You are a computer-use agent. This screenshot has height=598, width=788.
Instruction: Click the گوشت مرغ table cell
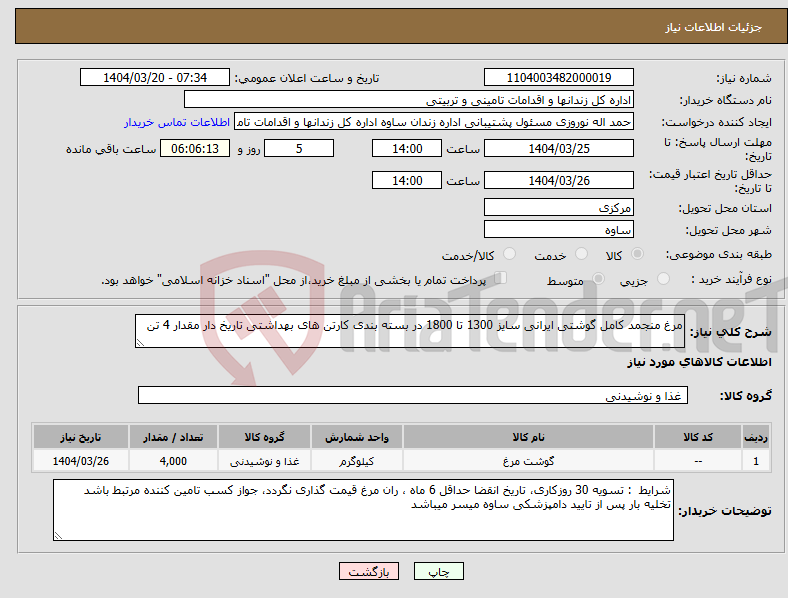click(x=528, y=461)
